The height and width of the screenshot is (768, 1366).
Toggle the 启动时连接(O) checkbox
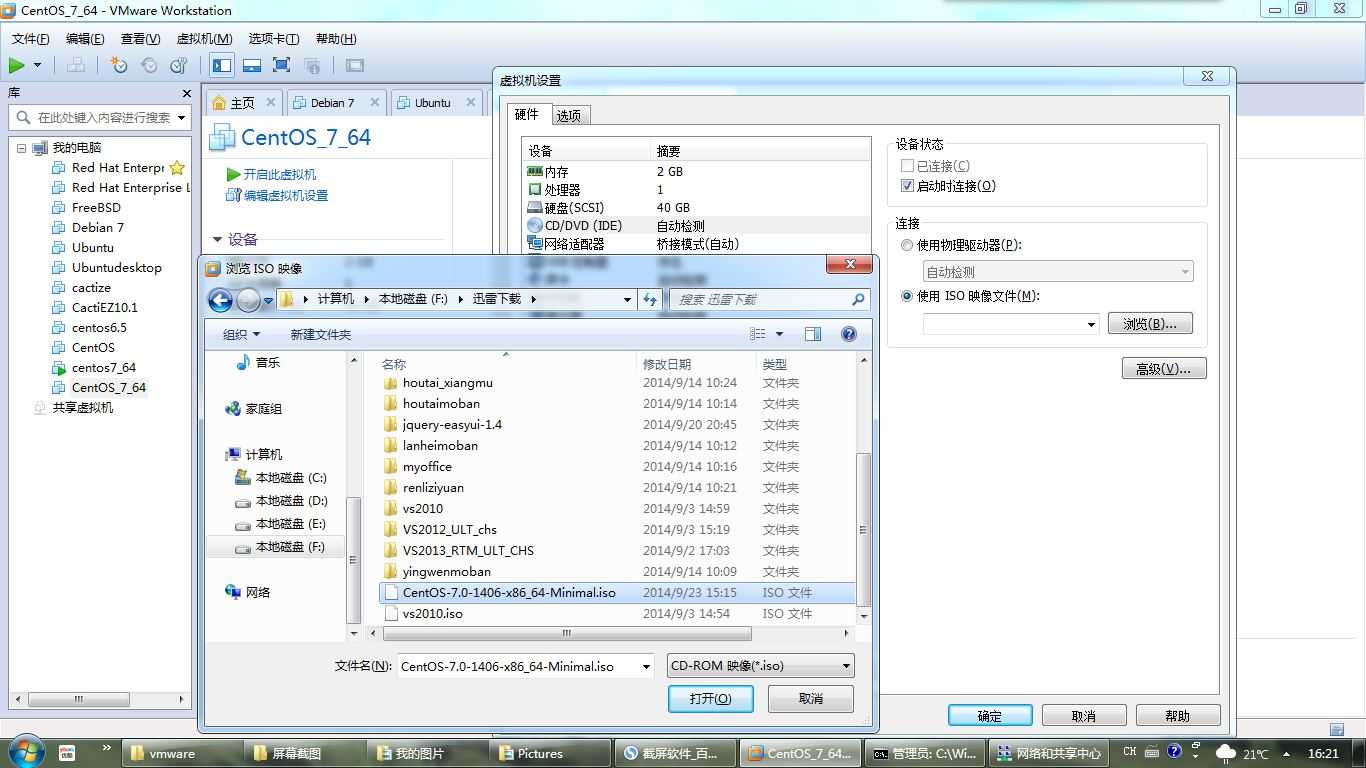pos(907,186)
